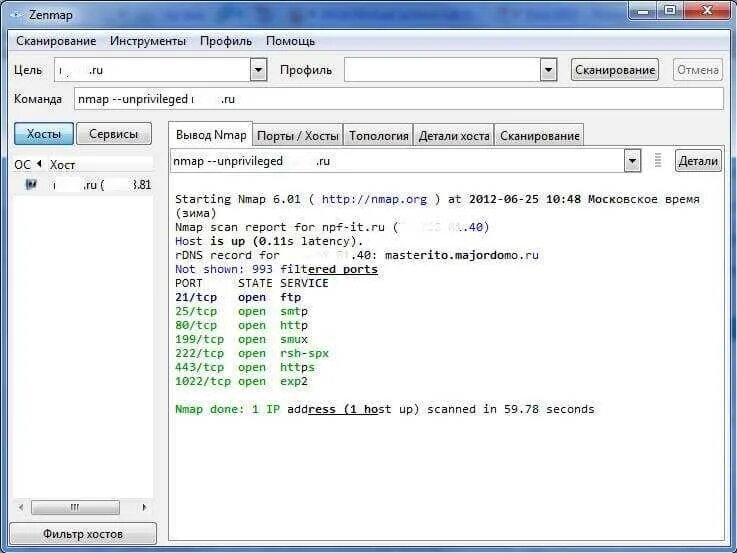The width and height of the screenshot is (737, 553).
Task: Click the 25/tcp open smtp line
Action: click(x=242, y=312)
